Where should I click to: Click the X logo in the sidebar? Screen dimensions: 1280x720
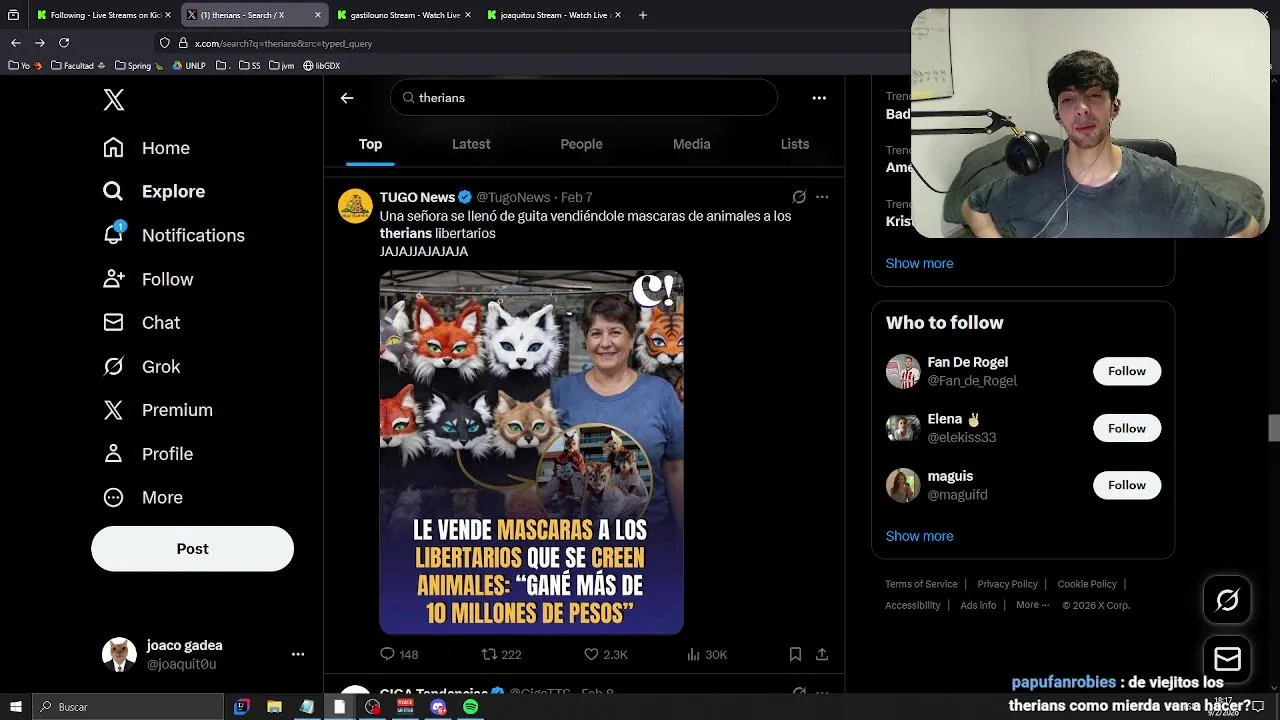coord(114,100)
